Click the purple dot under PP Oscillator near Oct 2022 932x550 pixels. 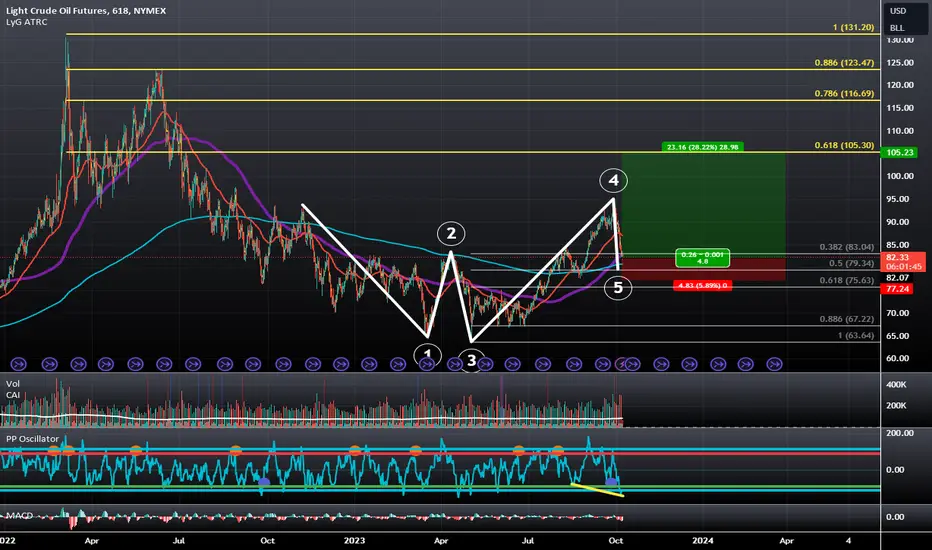point(264,482)
